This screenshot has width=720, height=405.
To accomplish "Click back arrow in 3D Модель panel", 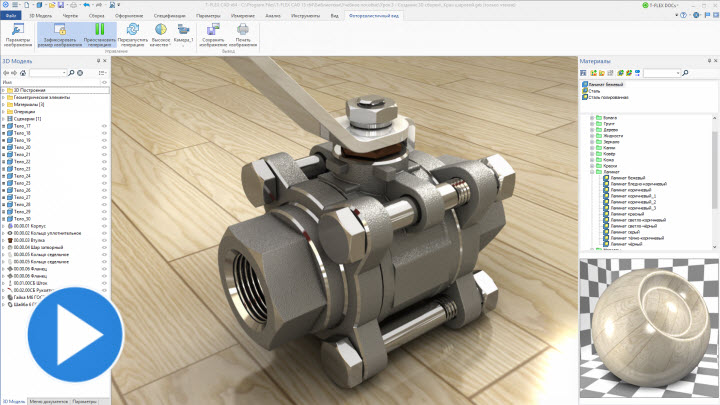I will click(x=6, y=73).
